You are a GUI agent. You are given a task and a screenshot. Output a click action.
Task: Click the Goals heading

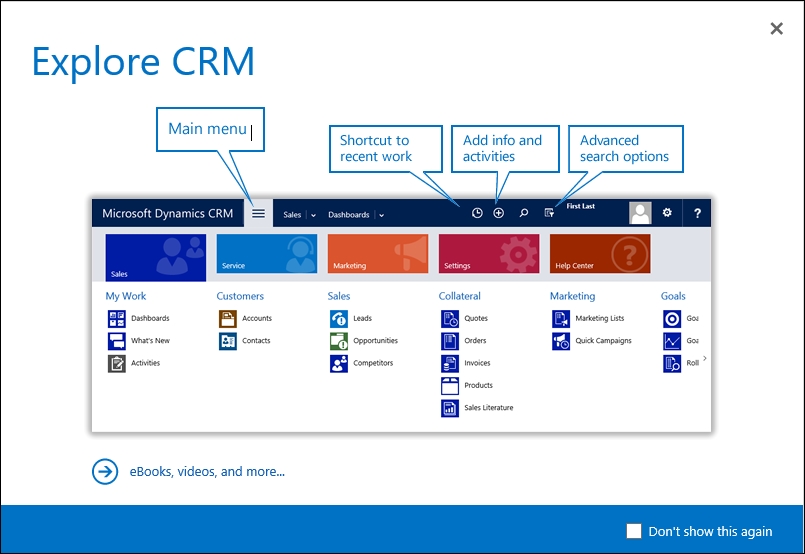coord(673,296)
